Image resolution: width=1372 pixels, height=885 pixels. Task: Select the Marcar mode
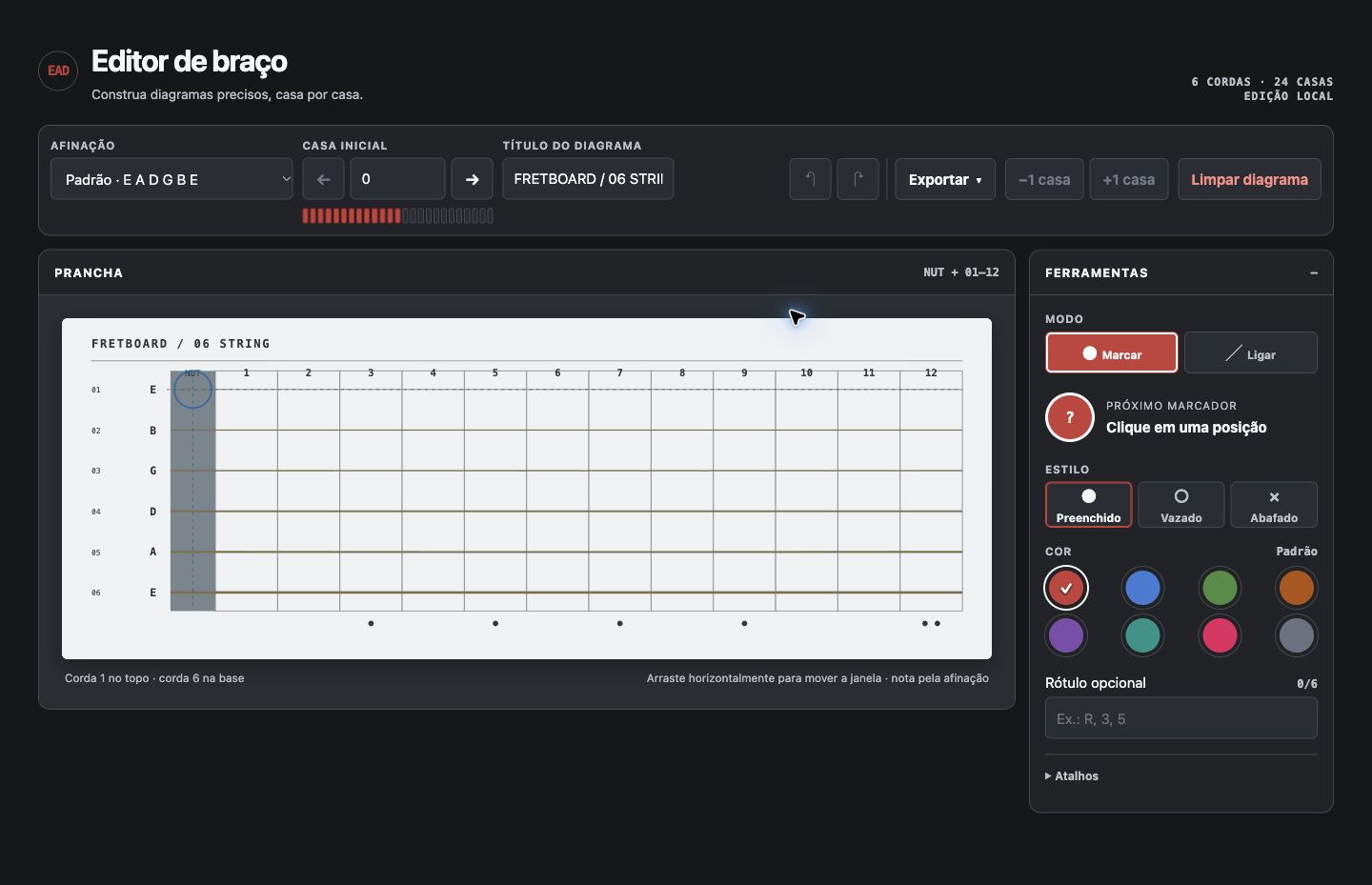pos(1112,352)
